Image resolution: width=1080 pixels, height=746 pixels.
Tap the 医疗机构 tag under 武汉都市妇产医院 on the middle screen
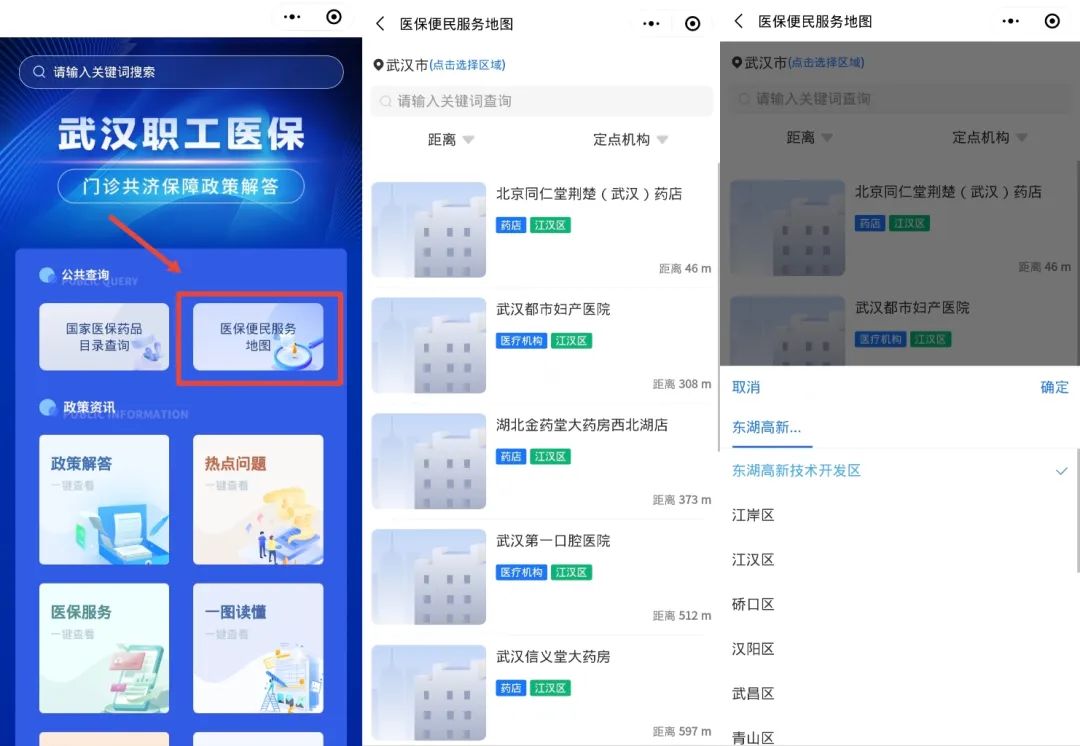click(x=521, y=341)
